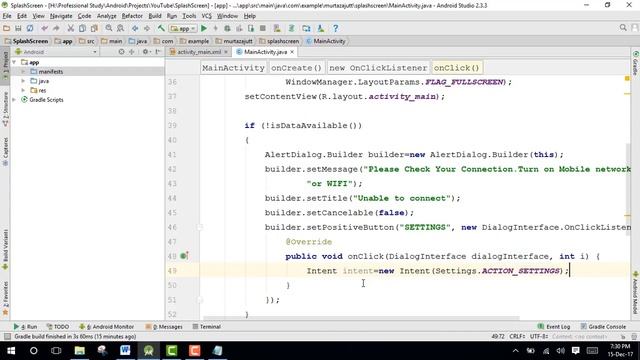Image resolution: width=640 pixels, height=360 pixels.
Task: Click the onCreate() breadcrumb in editor
Action: click(x=296, y=68)
